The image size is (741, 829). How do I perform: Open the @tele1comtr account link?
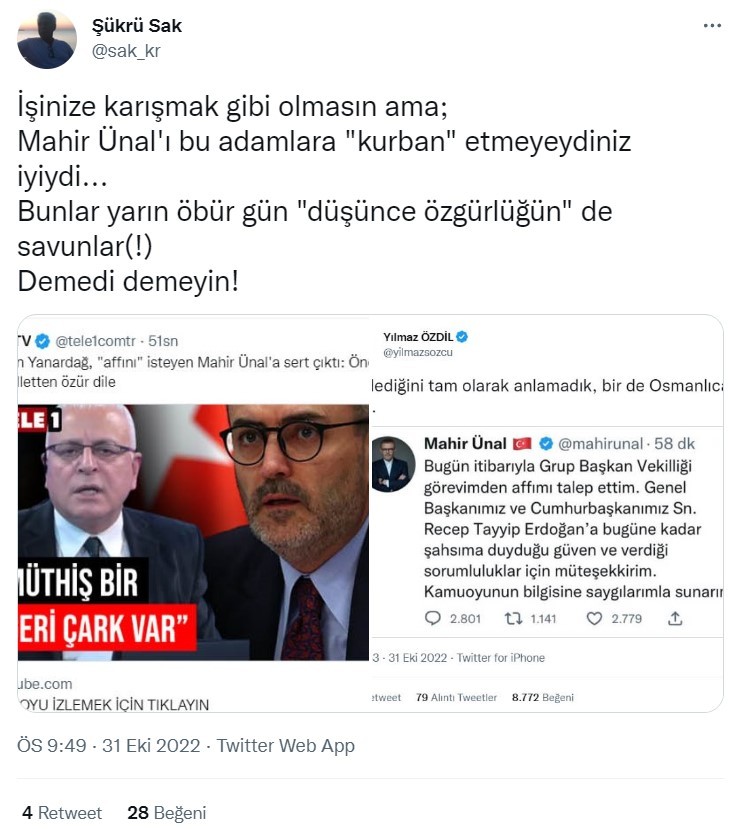pyautogui.click(x=96, y=341)
